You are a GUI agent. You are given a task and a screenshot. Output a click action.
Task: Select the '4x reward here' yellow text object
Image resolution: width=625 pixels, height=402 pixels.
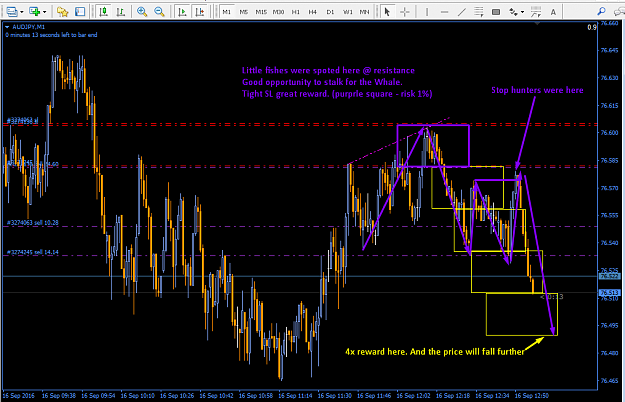[x=434, y=352]
